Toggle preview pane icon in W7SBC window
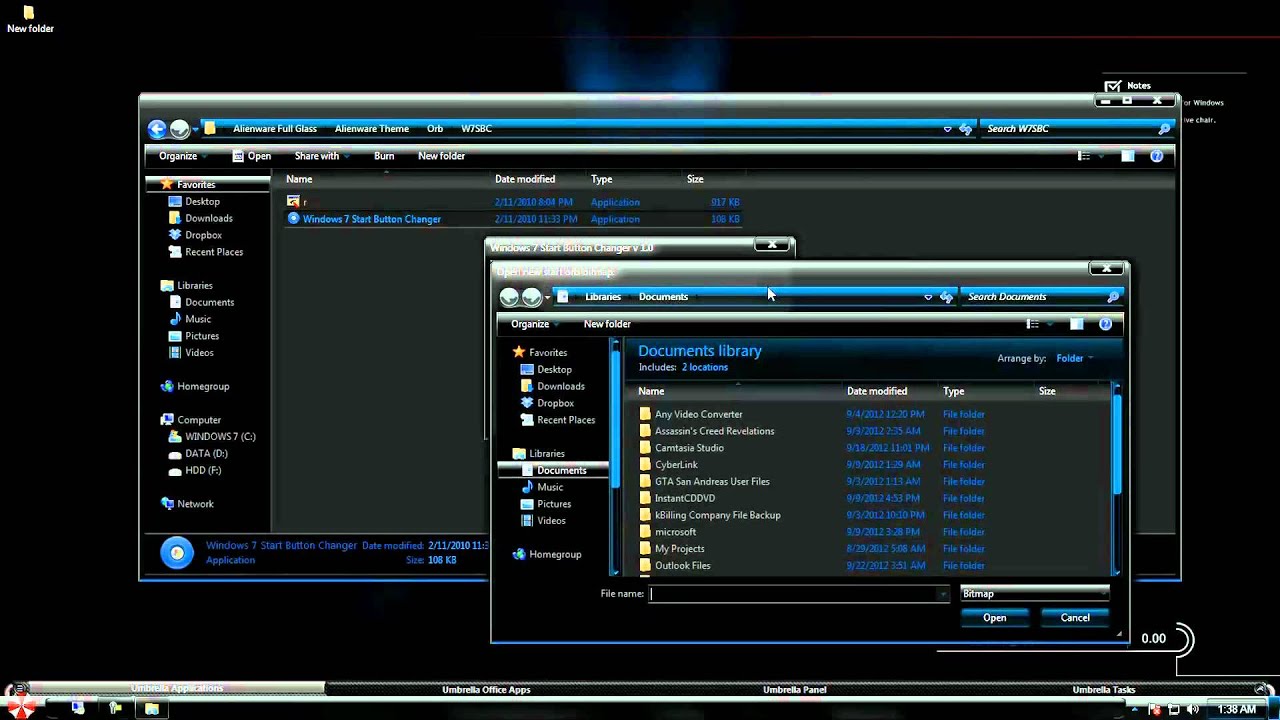Image resolution: width=1280 pixels, height=720 pixels. tap(1128, 156)
